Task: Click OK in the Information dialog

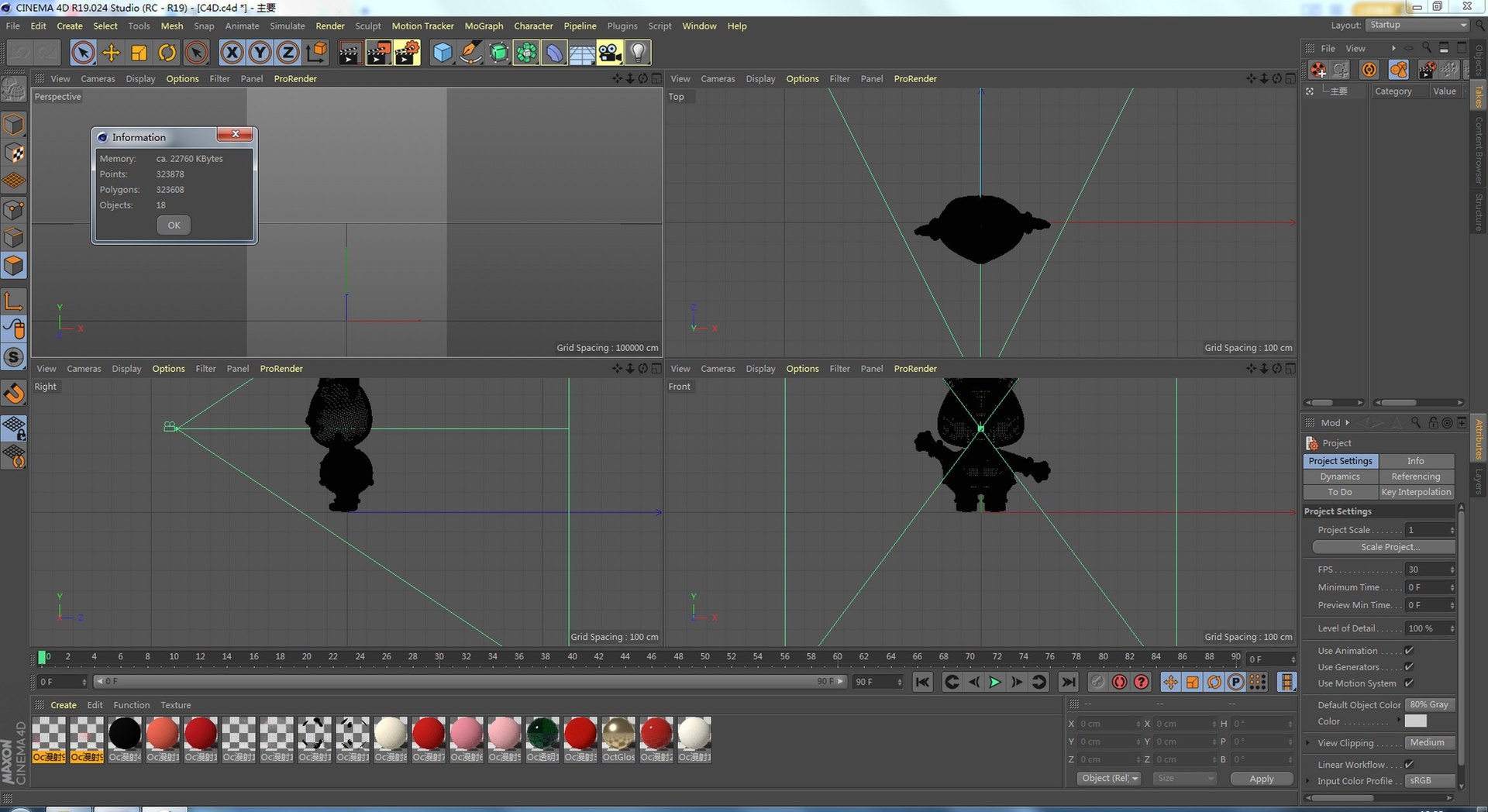Action: click(x=174, y=225)
